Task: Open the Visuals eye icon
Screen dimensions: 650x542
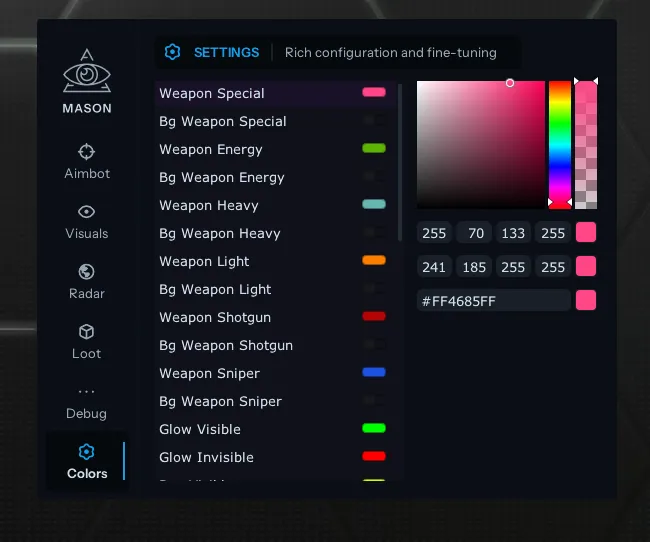Action: coord(87,212)
